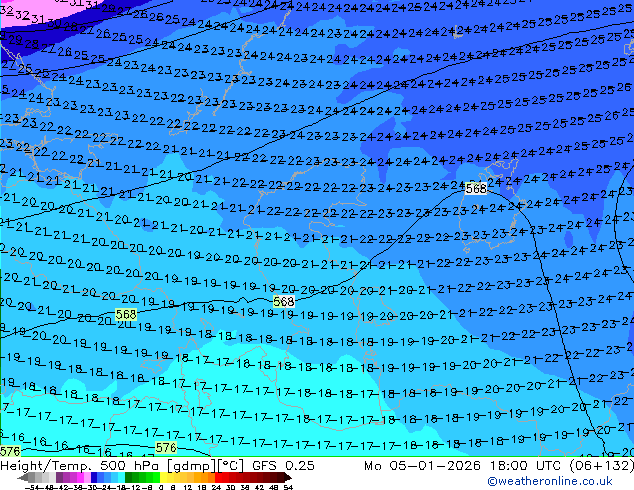Click the 576 label at the map's left edge
Image resolution: width=634 pixels, height=490 pixels.
coord(10,451)
